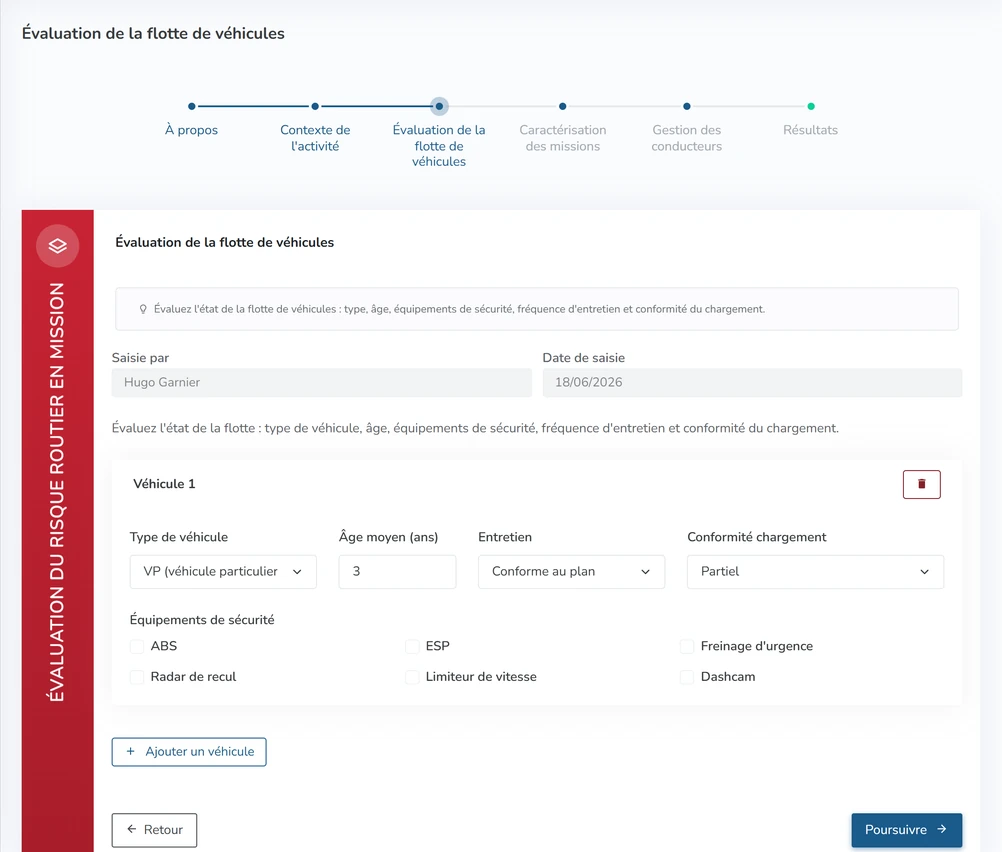Check the Dashcam equipment option
This screenshot has width=1002, height=852.
coord(687,677)
